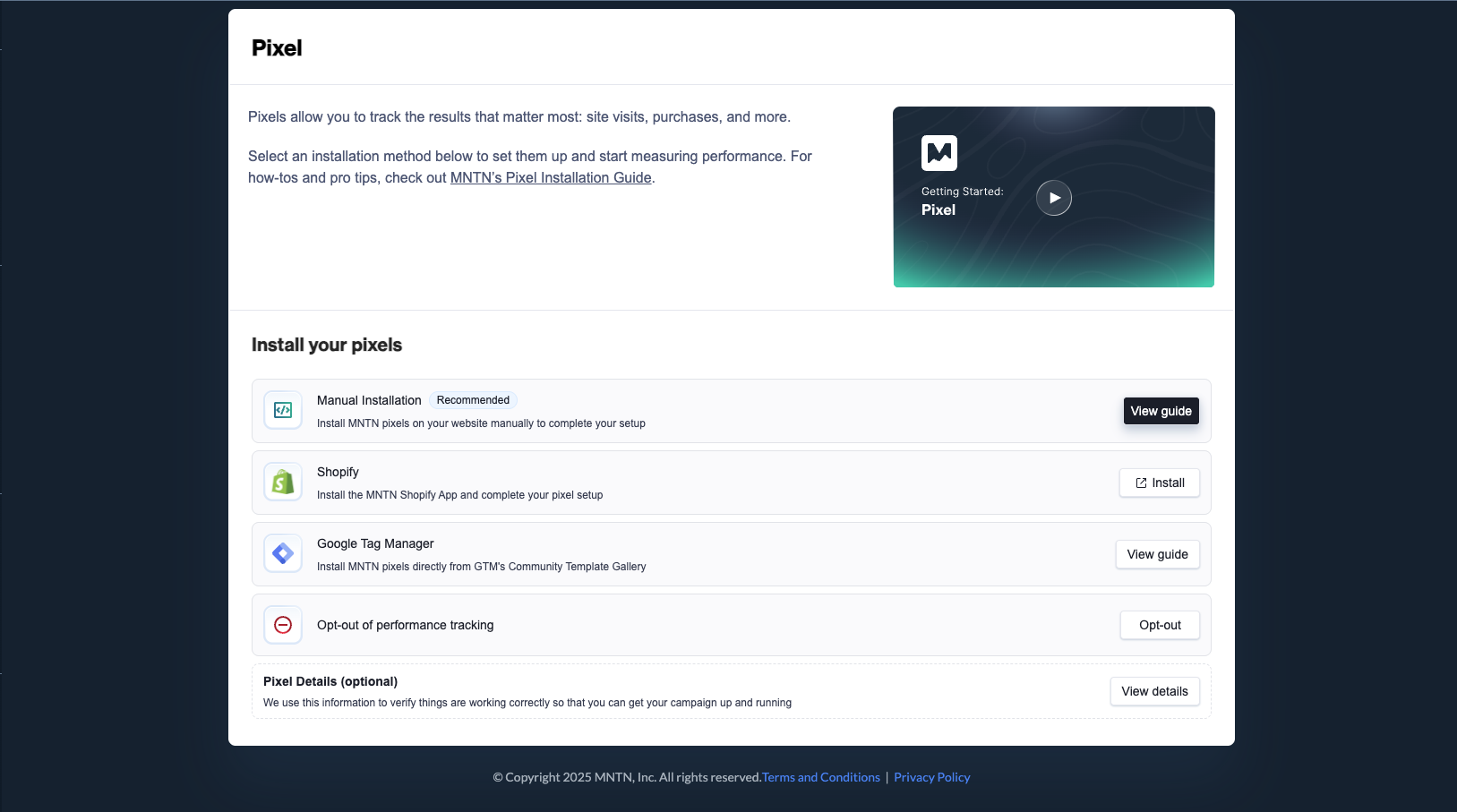
Task: Click the MNTN logo on video card
Action: (938, 153)
